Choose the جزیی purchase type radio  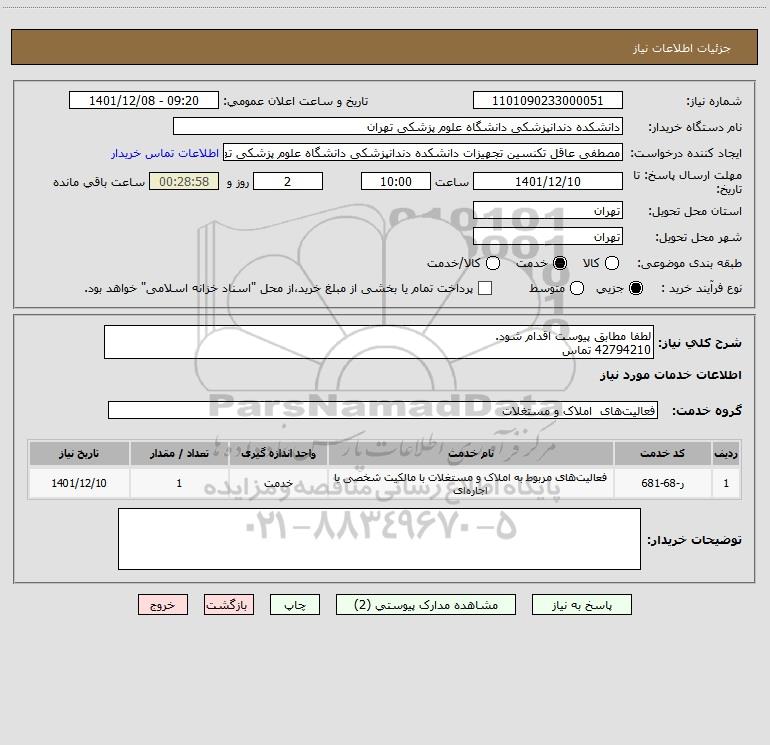[635, 288]
